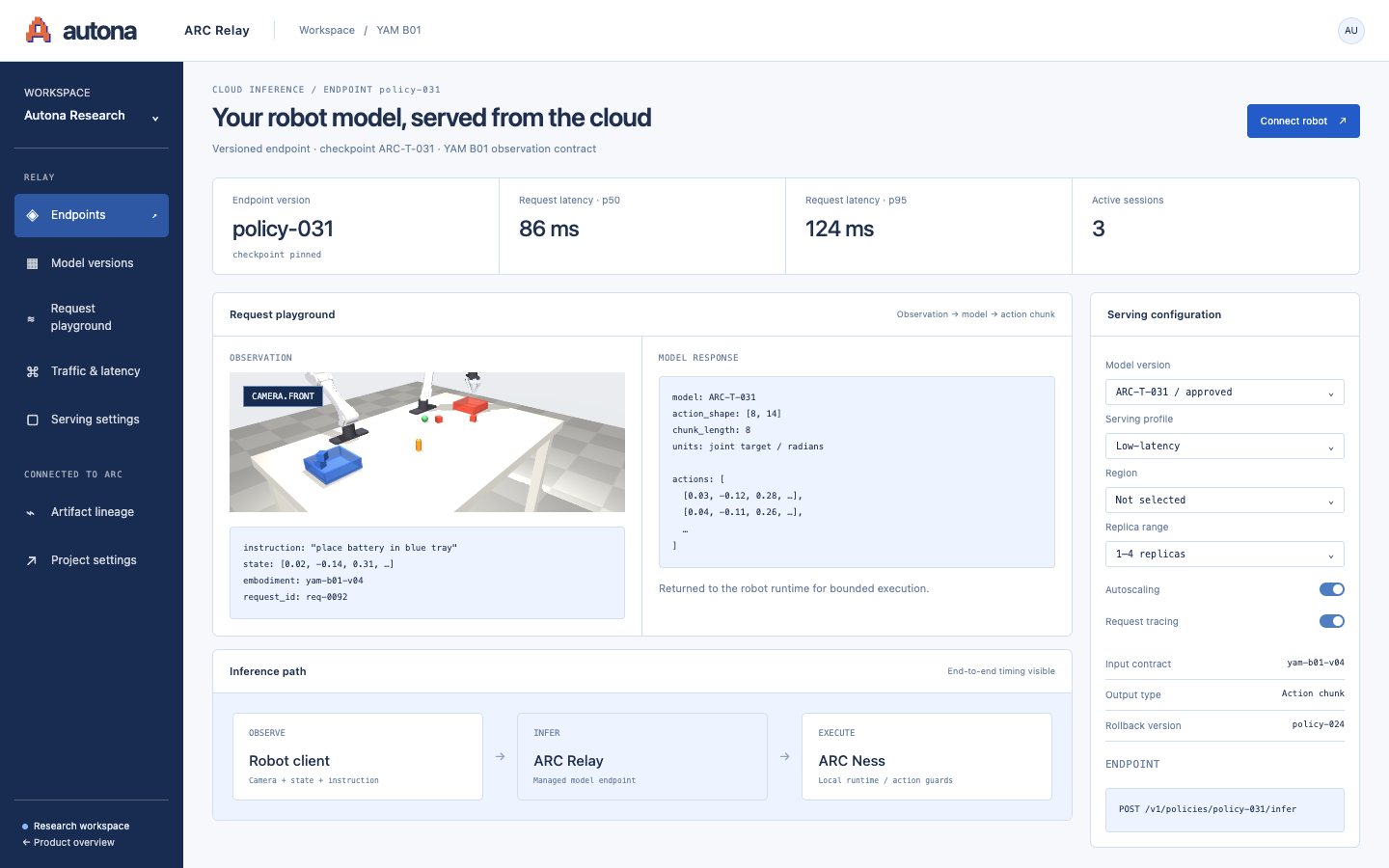
Task: Open the Model version dropdown ARC-T-031
Action: coord(1225,393)
